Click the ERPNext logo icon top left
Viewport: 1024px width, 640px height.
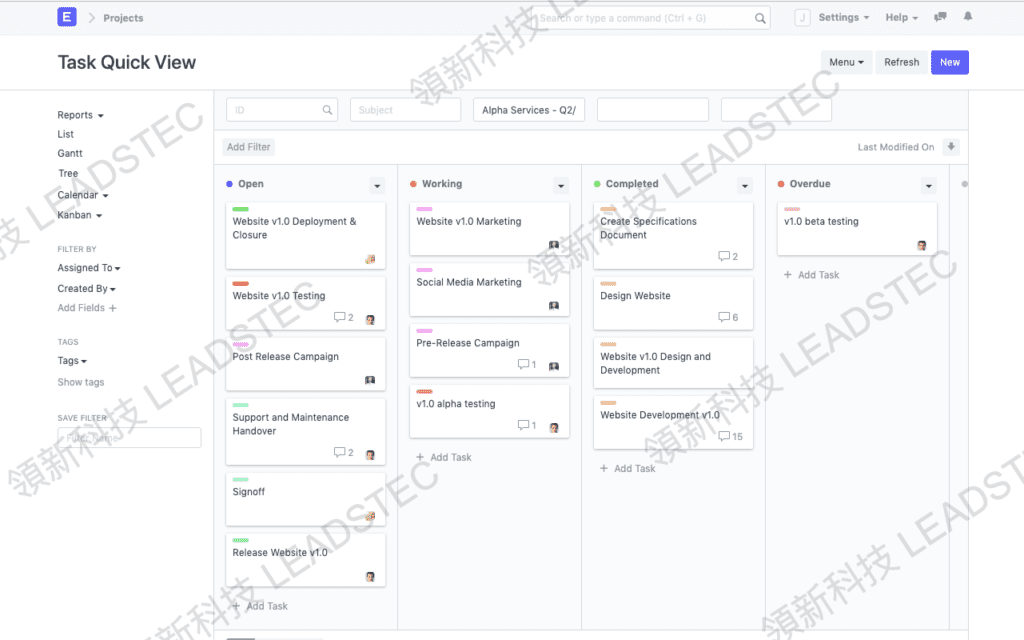[x=66, y=17]
